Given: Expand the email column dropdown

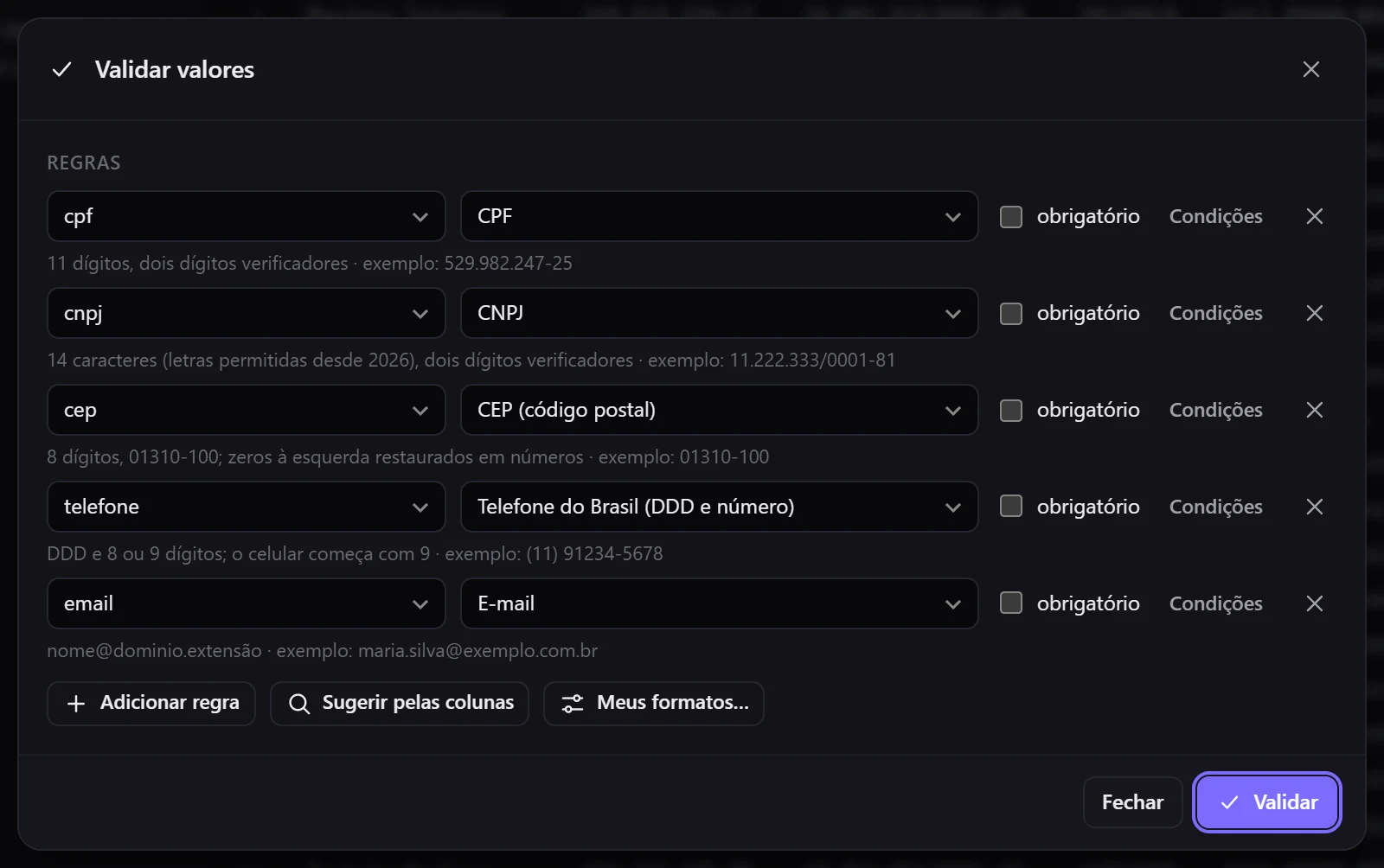Looking at the screenshot, I should pos(247,603).
